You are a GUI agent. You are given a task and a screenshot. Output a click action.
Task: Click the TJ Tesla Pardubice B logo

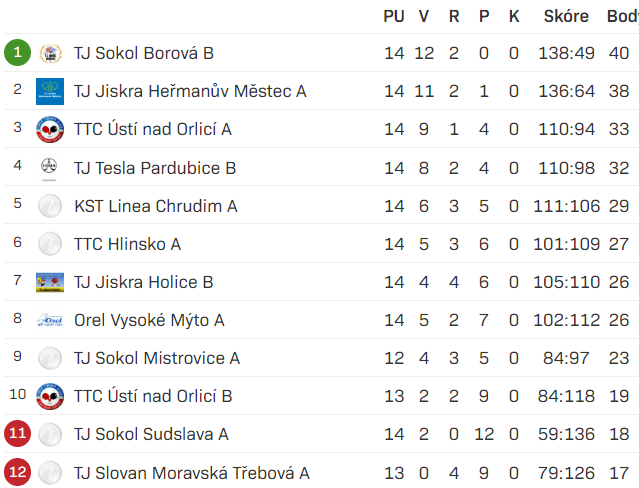click(49, 168)
